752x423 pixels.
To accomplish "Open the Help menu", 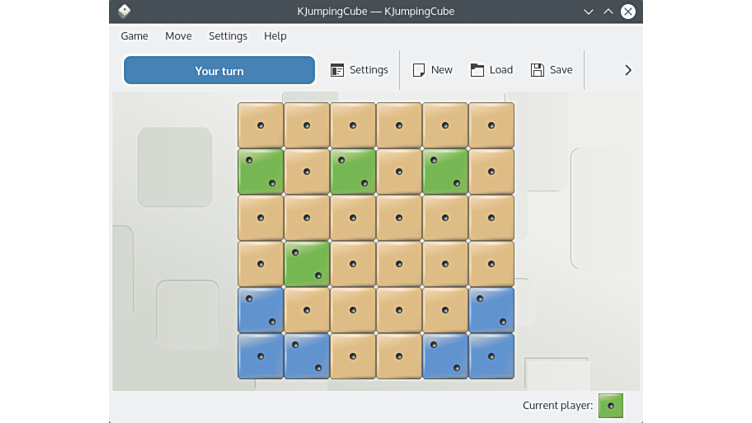I will [x=275, y=36].
